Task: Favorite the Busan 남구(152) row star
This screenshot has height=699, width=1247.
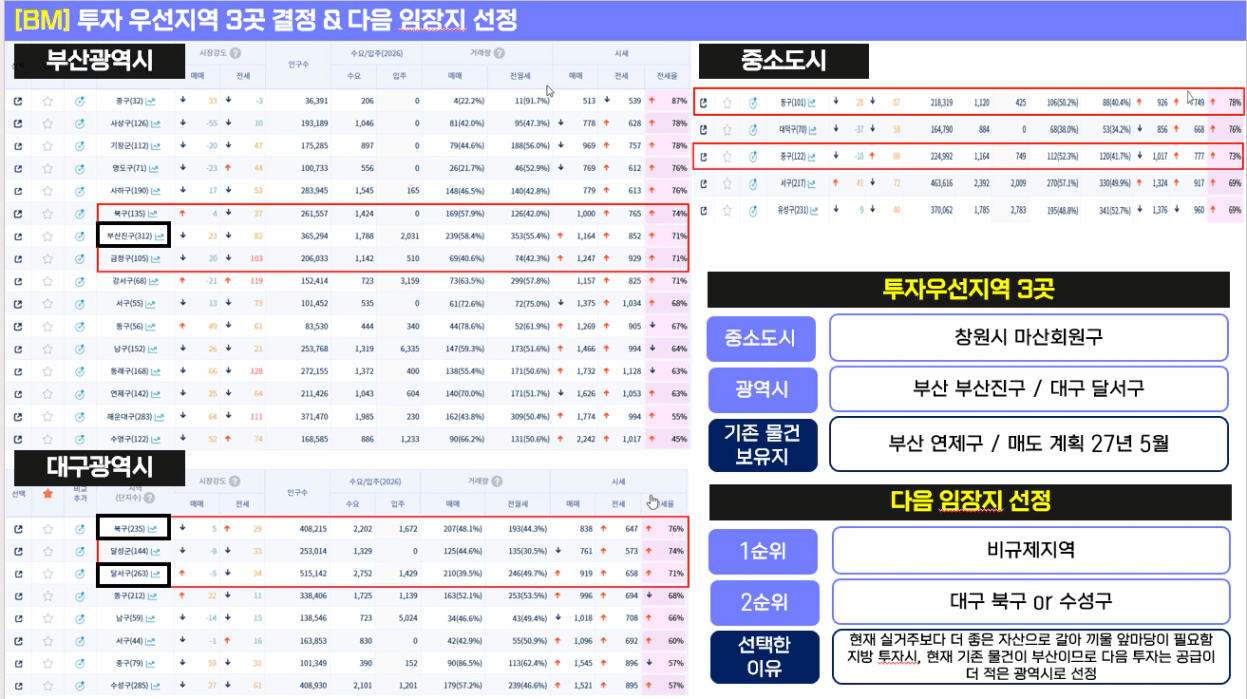Action: point(47,348)
